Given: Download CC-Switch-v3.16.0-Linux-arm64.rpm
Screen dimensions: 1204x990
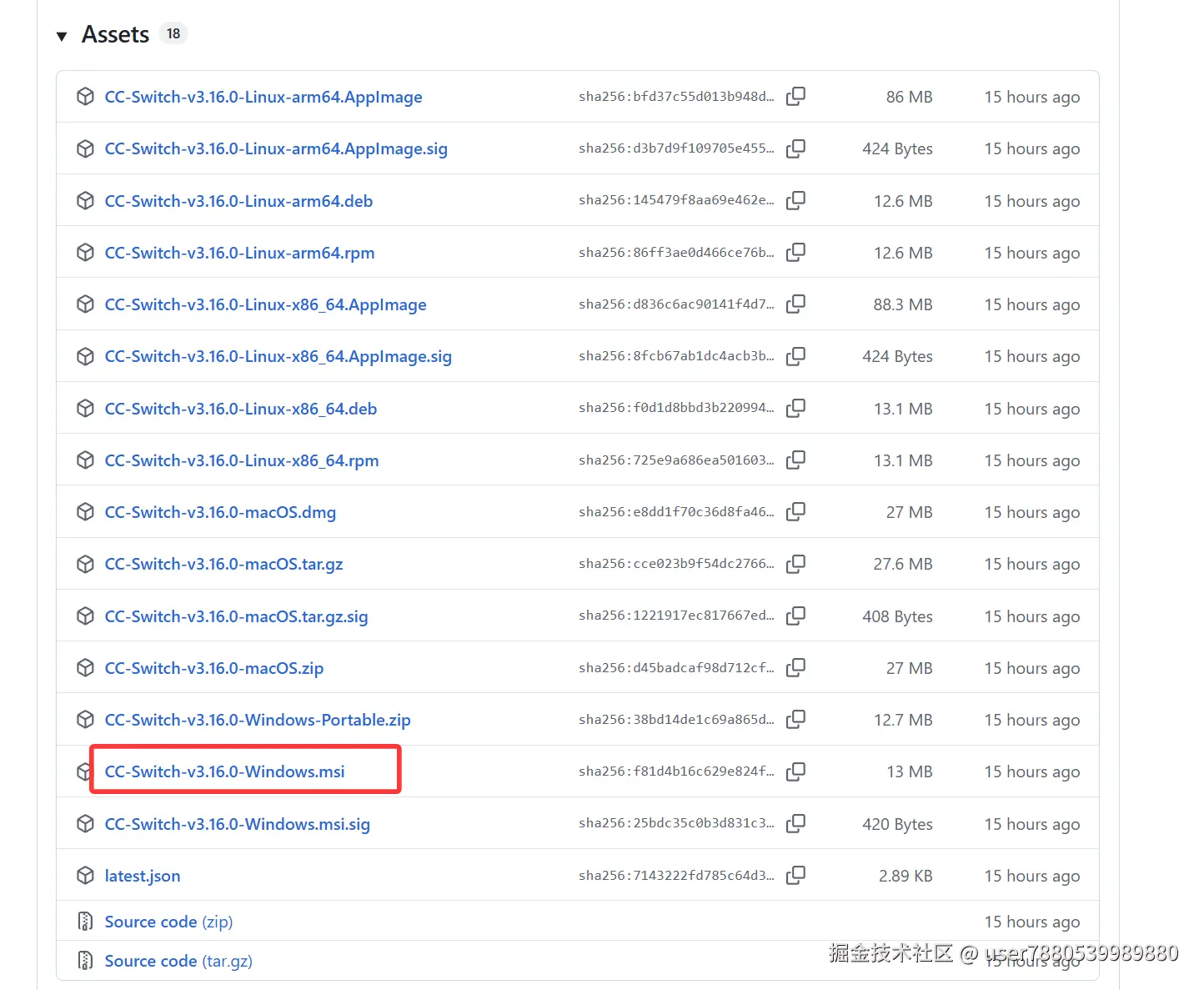Looking at the screenshot, I should click(239, 253).
